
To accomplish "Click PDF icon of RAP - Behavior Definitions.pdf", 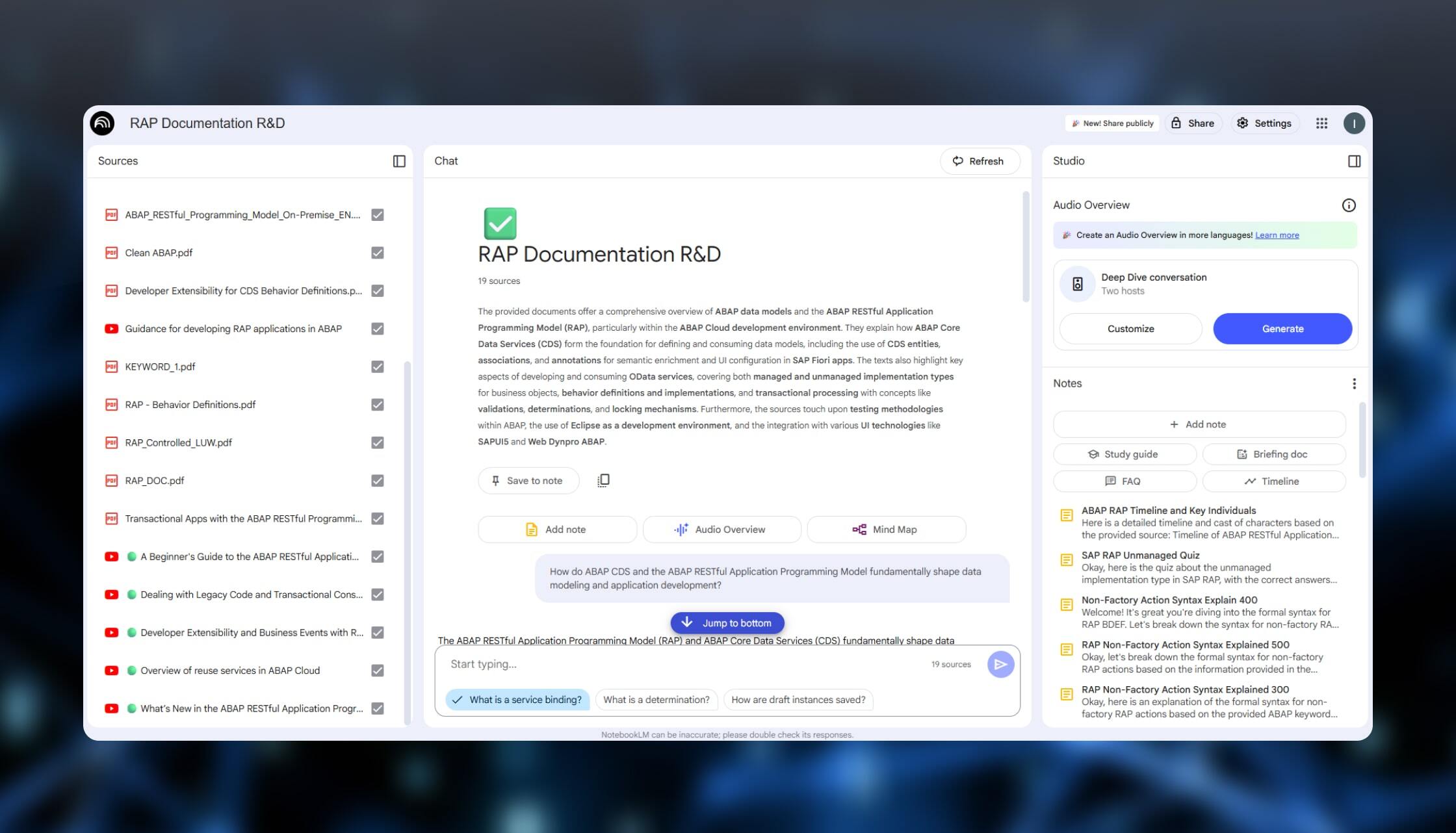I will (x=111, y=405).
